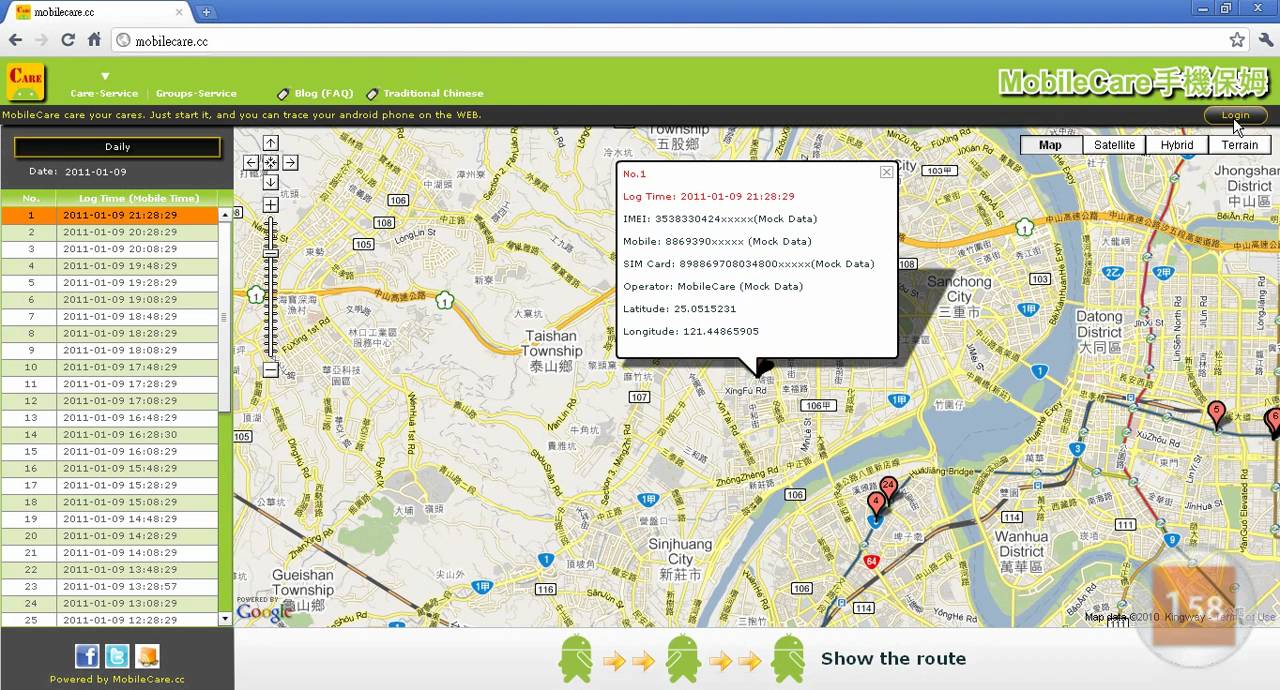Click the Daily button
1280x690 pixels.
click(117, 147)
